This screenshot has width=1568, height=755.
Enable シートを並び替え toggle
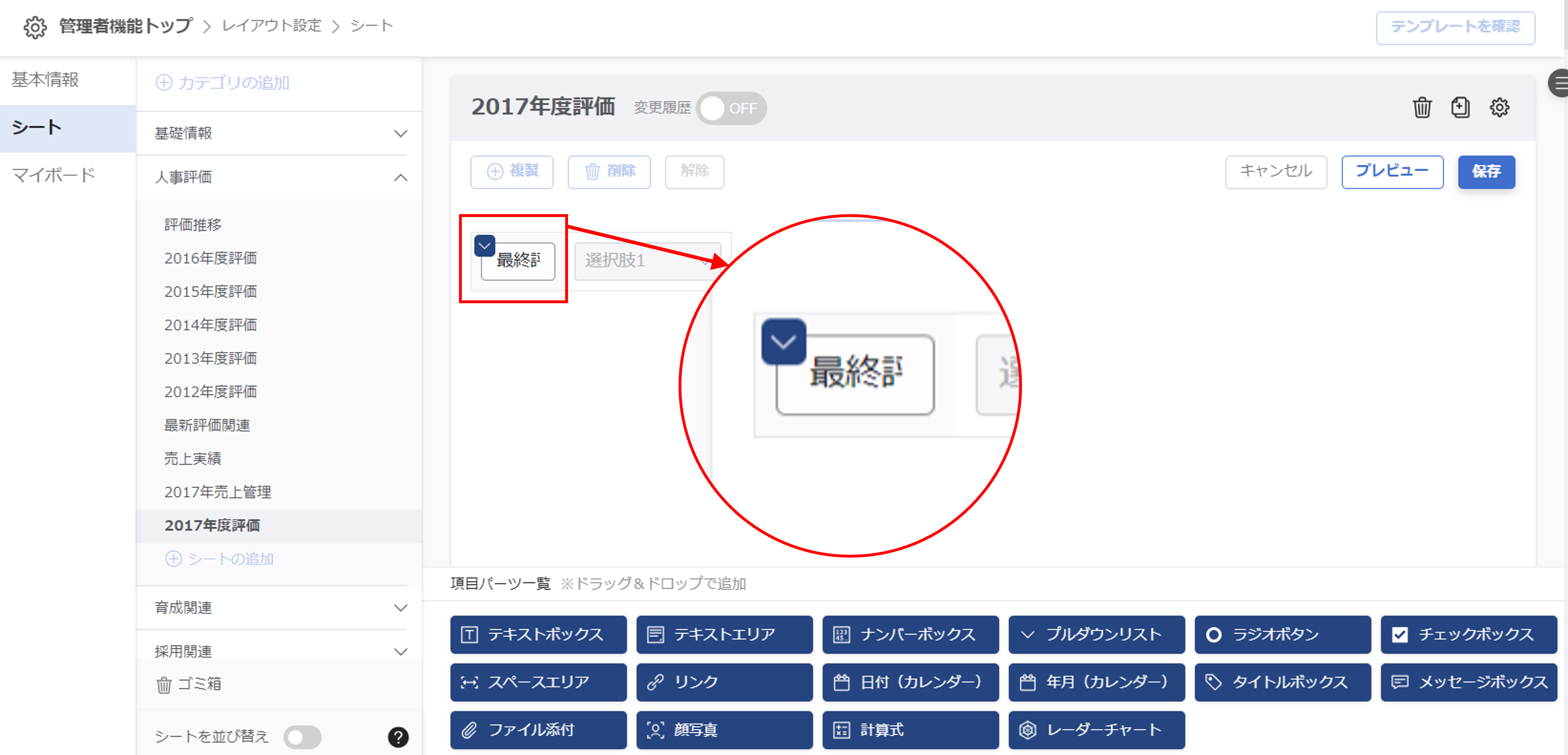303,737
